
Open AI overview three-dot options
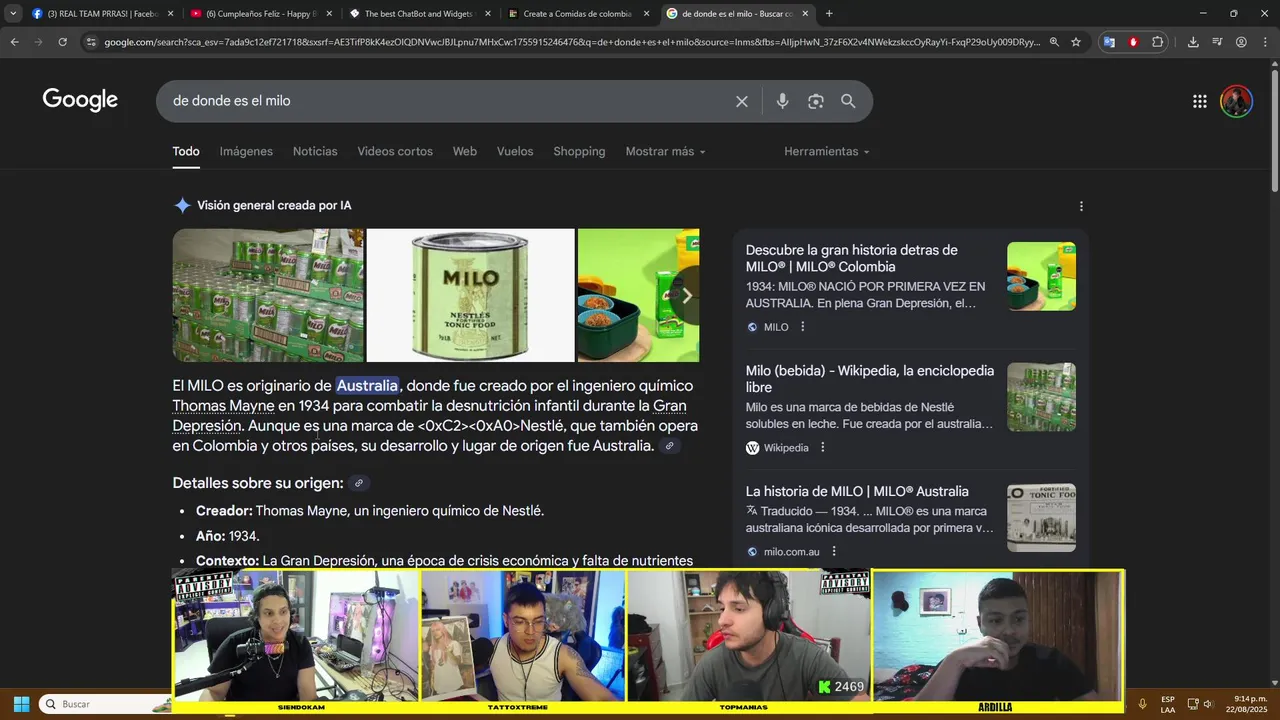coord(1081,206)
